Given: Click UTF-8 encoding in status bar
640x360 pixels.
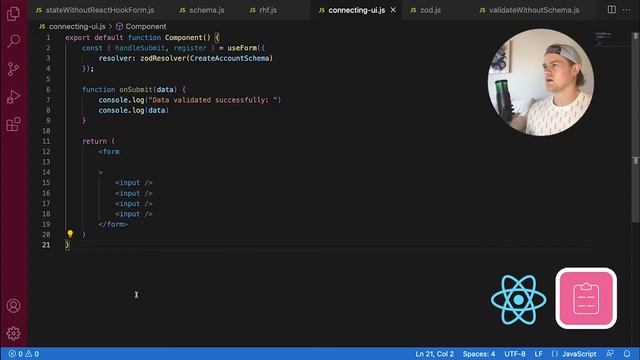Looking at the screenshot, I should [x=515, y=354].
